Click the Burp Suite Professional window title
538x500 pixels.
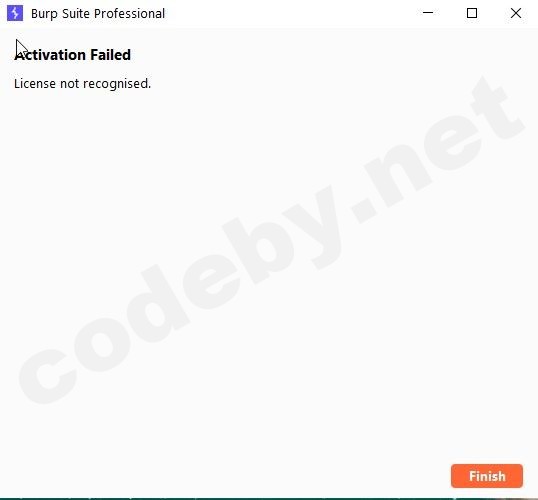coord(98,14)
